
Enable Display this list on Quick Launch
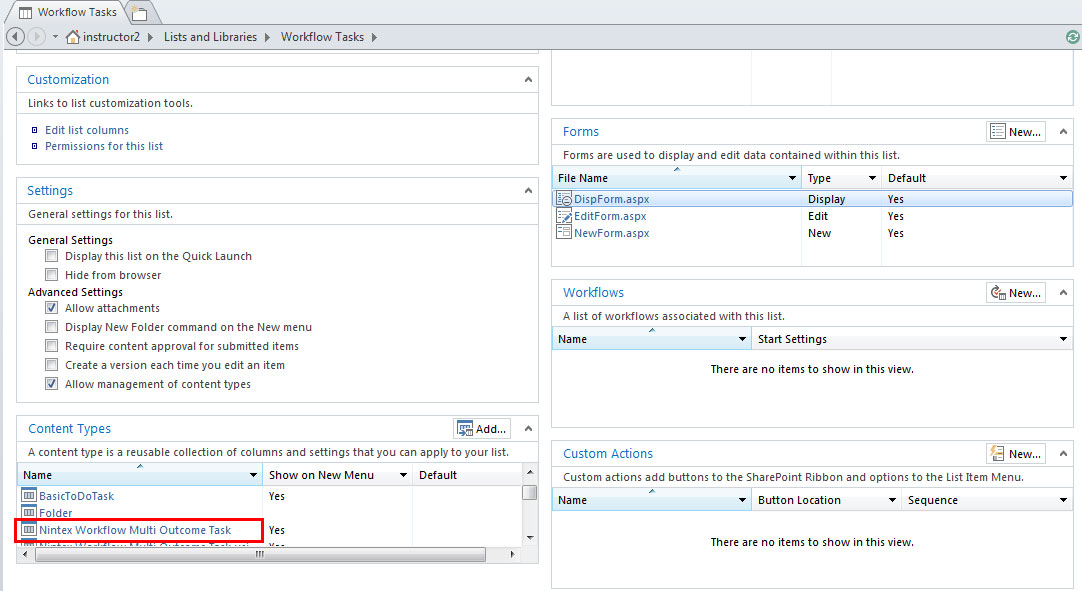pyautogui.click(x=52, y=256)
